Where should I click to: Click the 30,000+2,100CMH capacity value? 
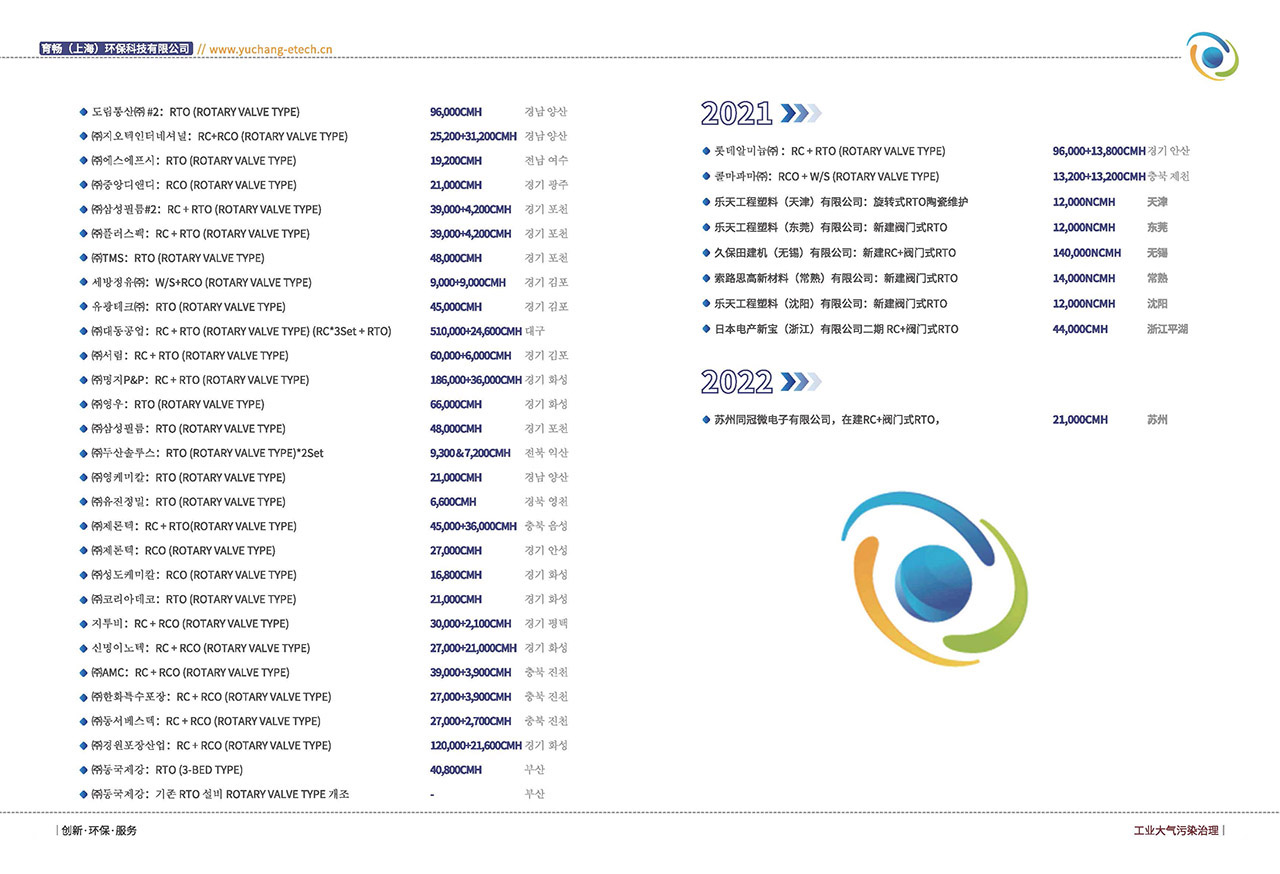point(471,624)
